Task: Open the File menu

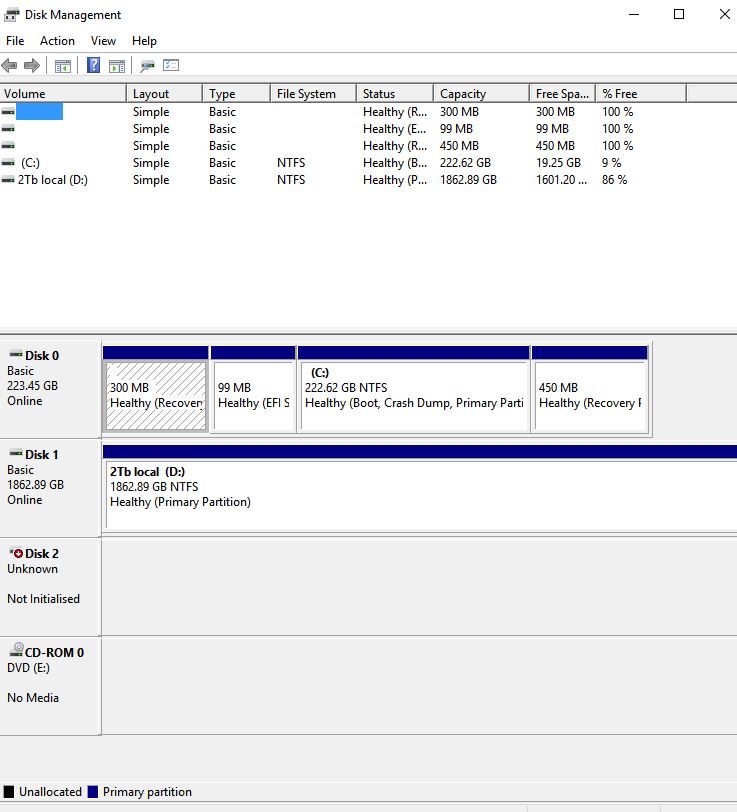Action: [15, 41]
